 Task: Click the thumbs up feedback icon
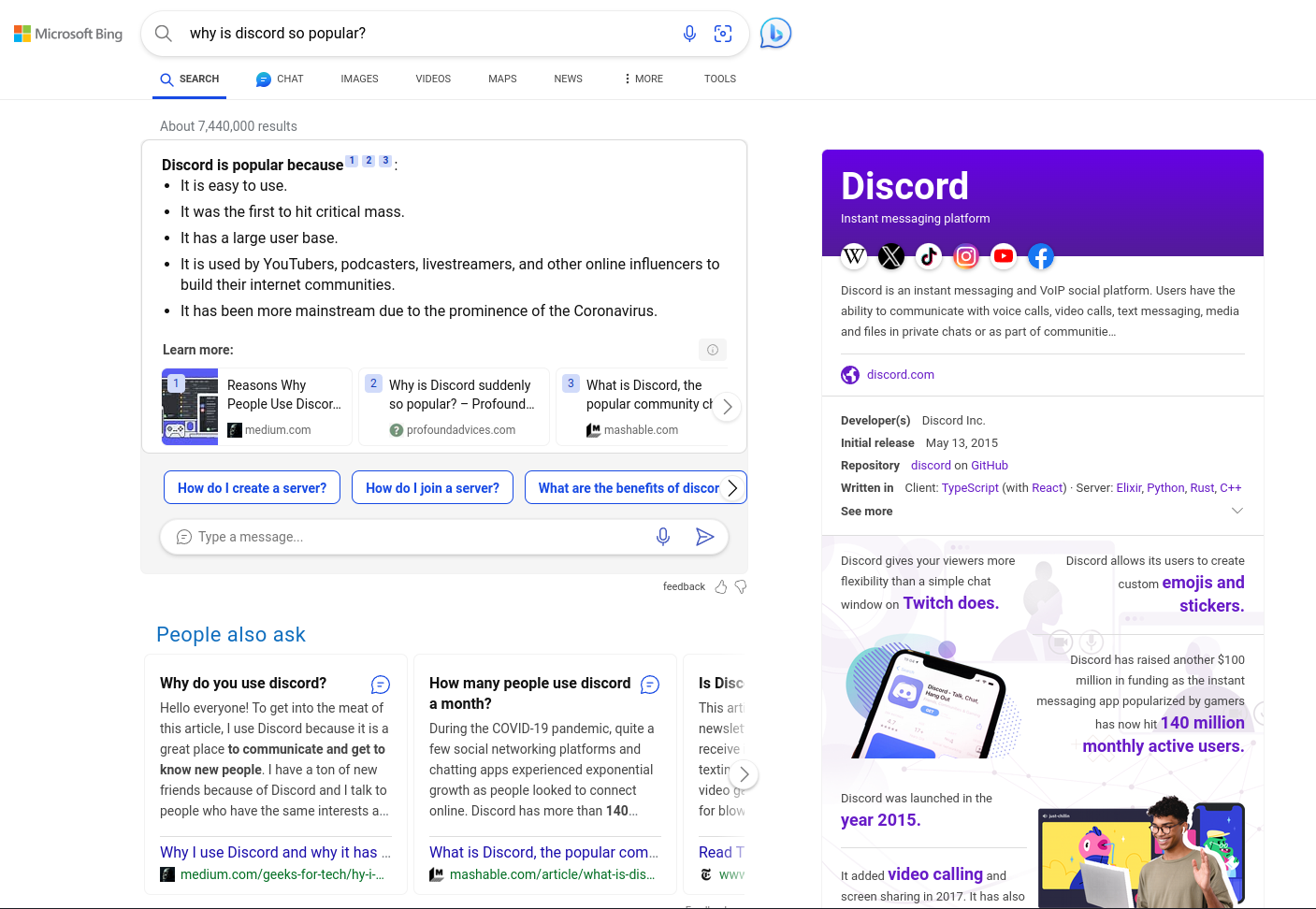(x=721, y=587)
